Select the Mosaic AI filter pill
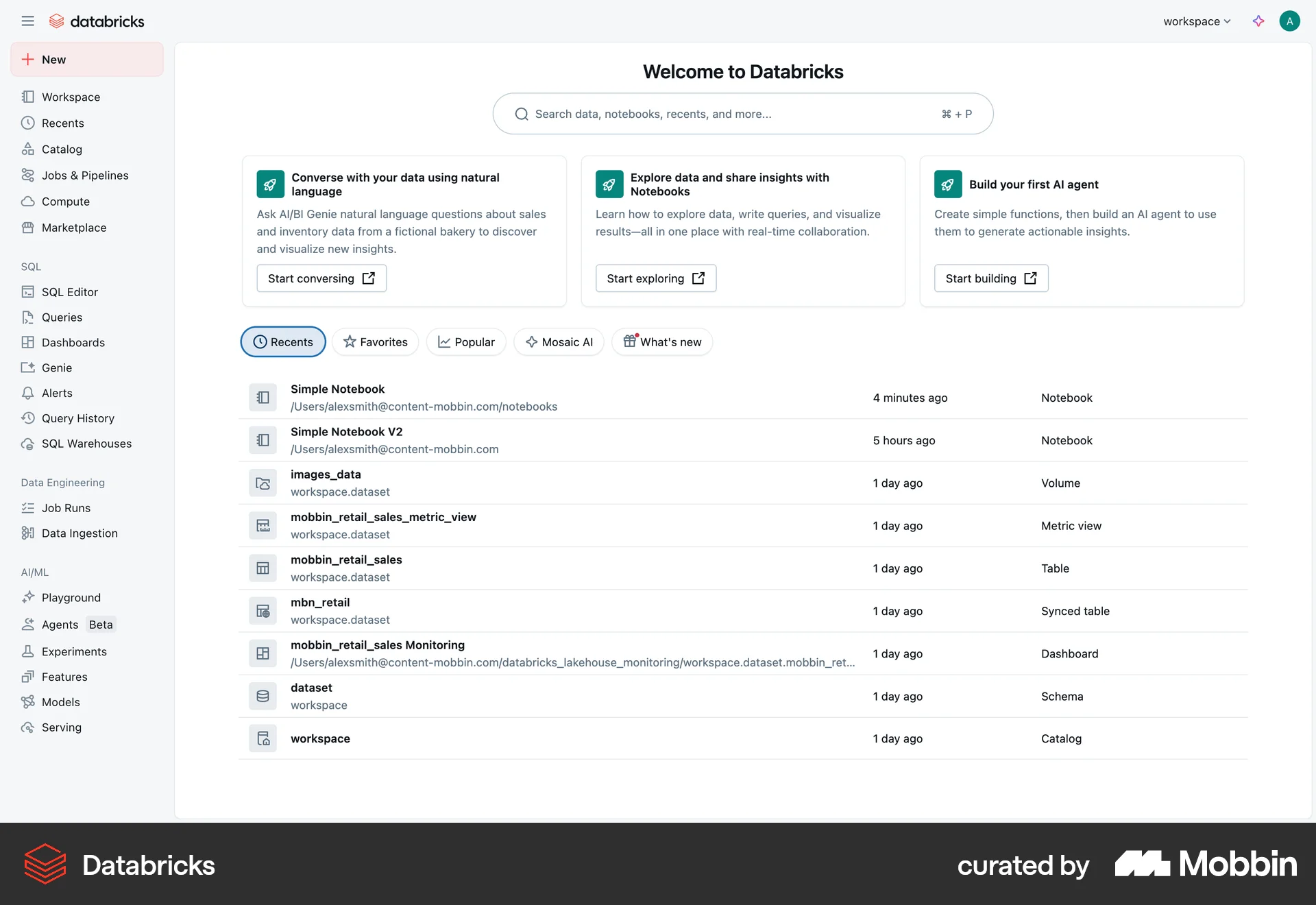 tap(559, 341)
